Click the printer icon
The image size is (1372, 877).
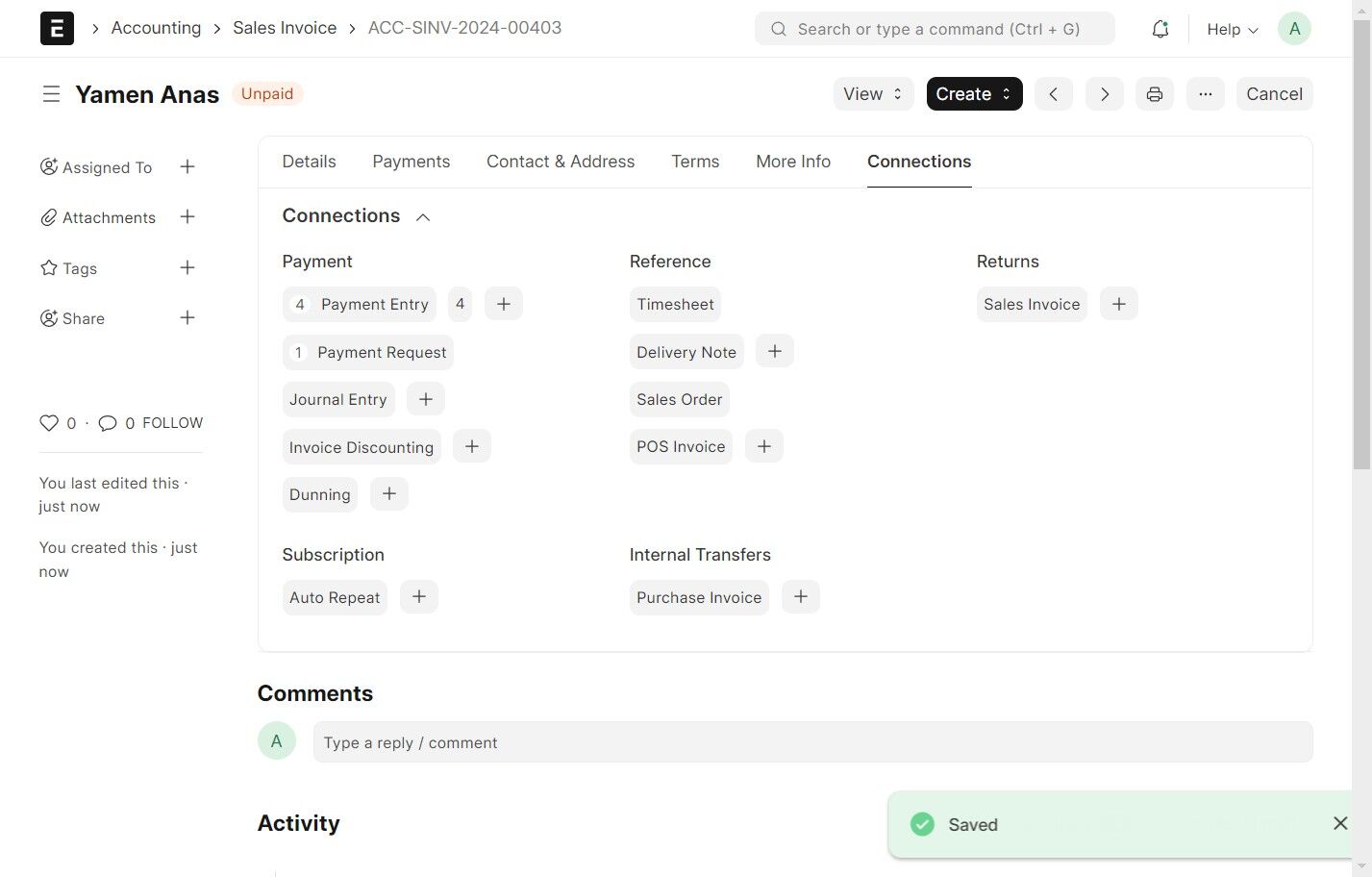pyautogui.click(x=1154, y=94)
